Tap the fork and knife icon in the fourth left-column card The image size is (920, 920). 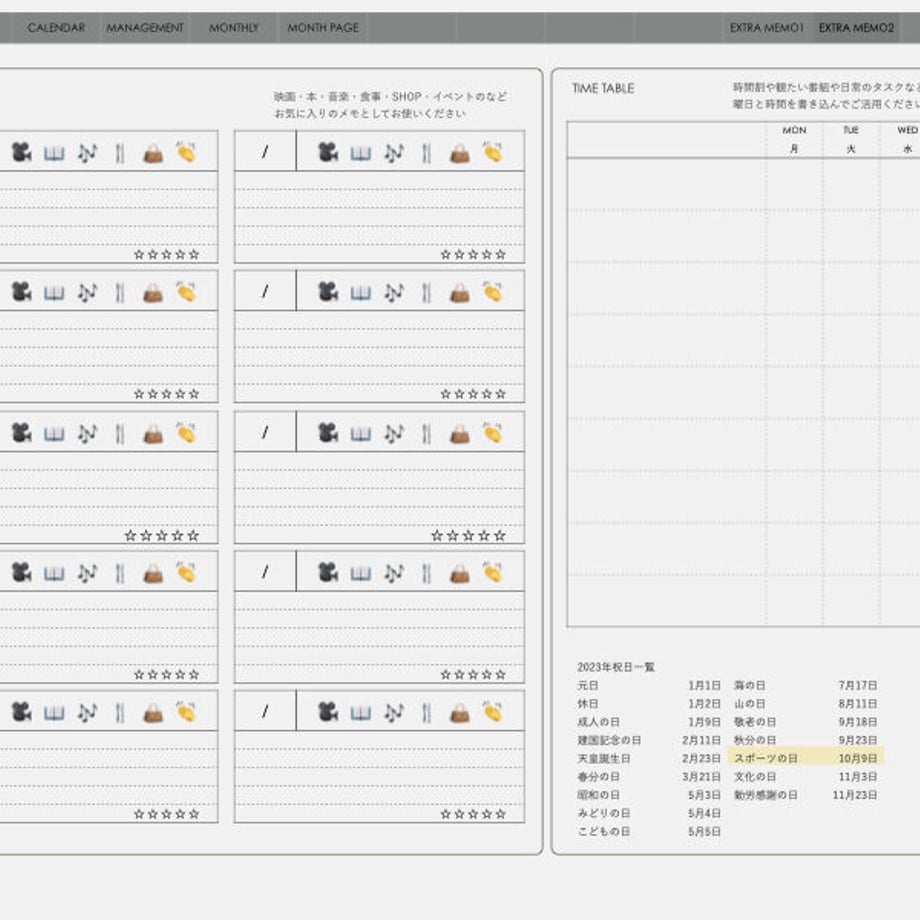click(120, 573)
